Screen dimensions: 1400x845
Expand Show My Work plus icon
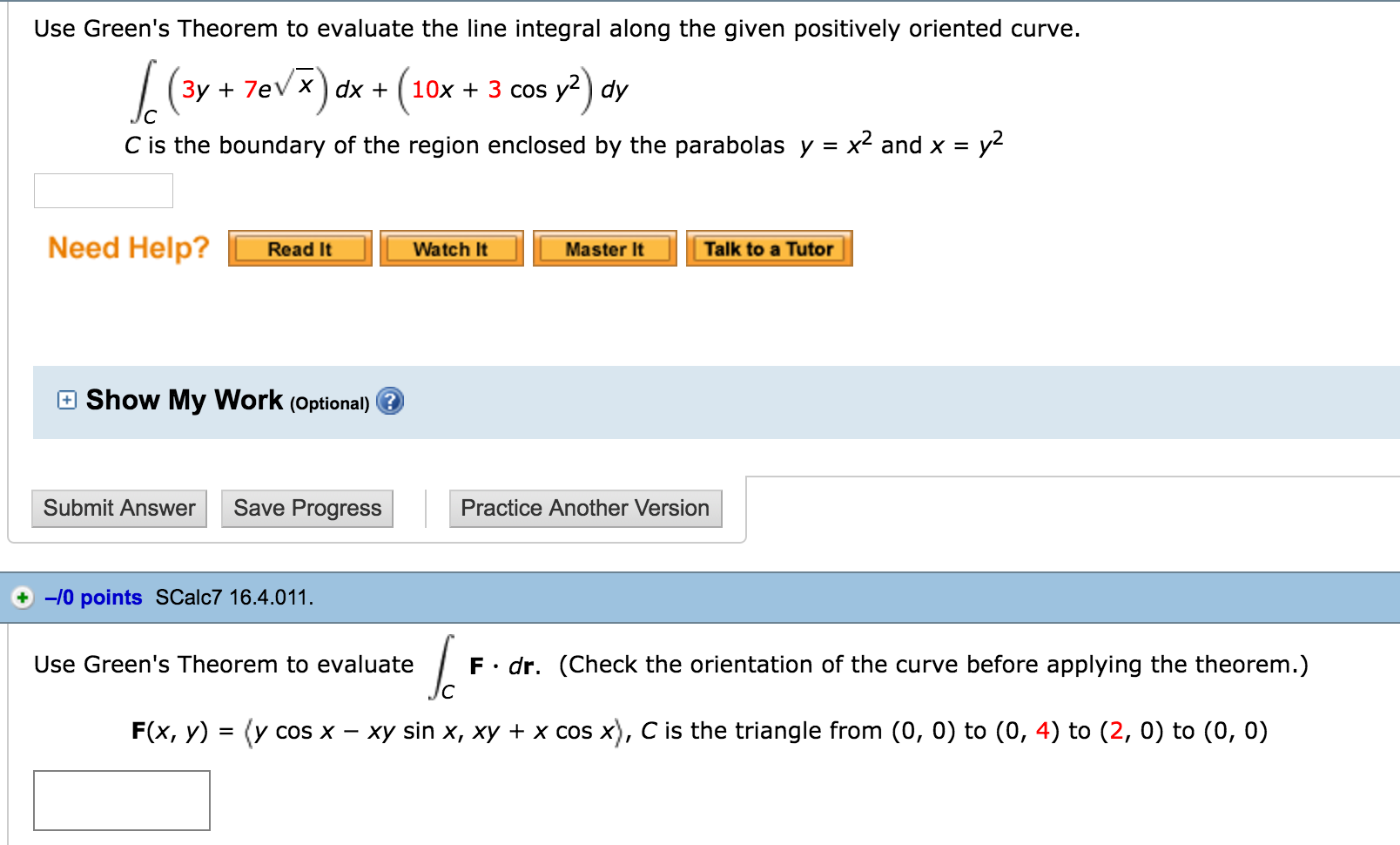[x=66, y=401]
